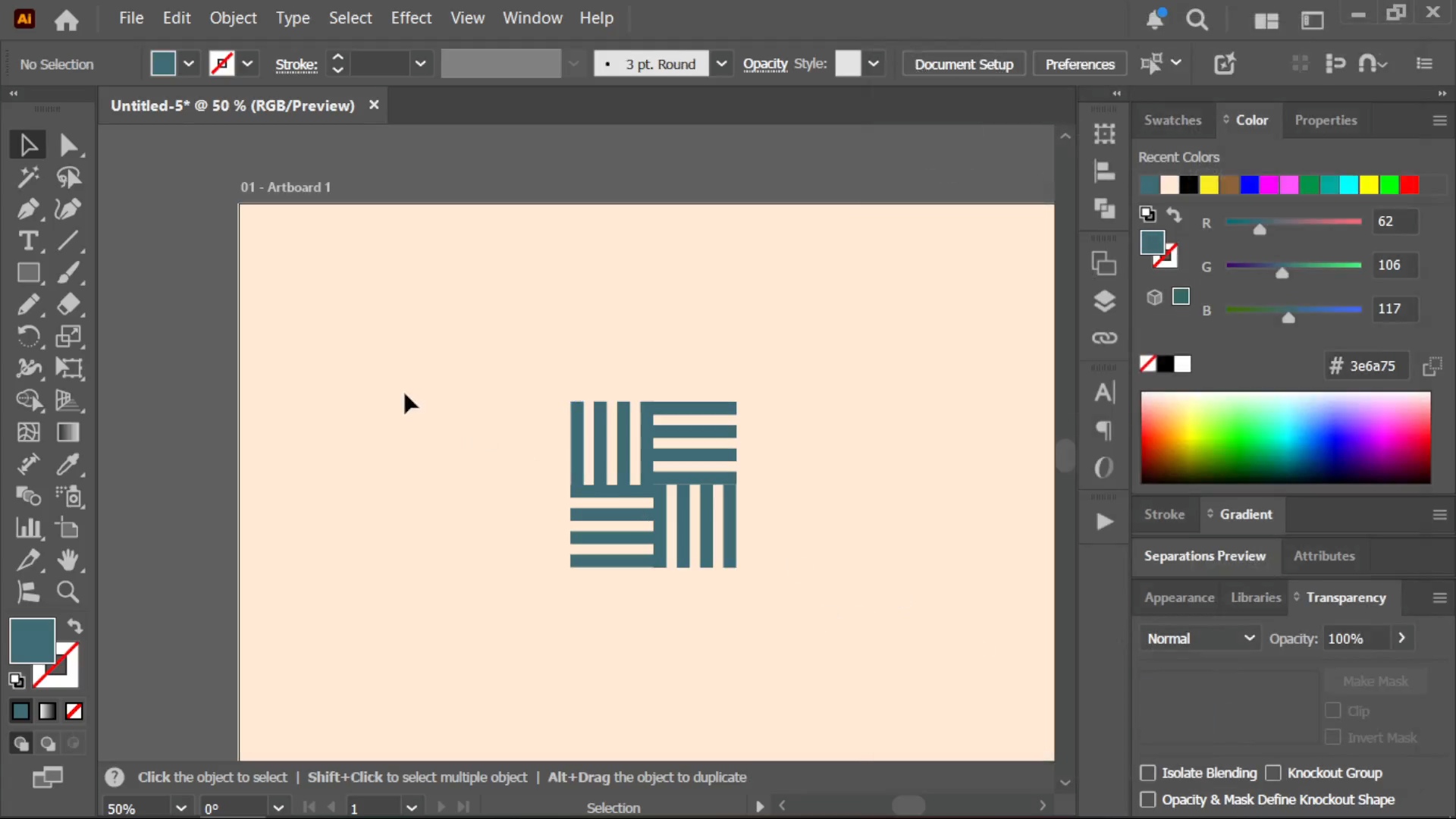
Task: Select the Rectangle tool
Action: click(x=29, y=272)
